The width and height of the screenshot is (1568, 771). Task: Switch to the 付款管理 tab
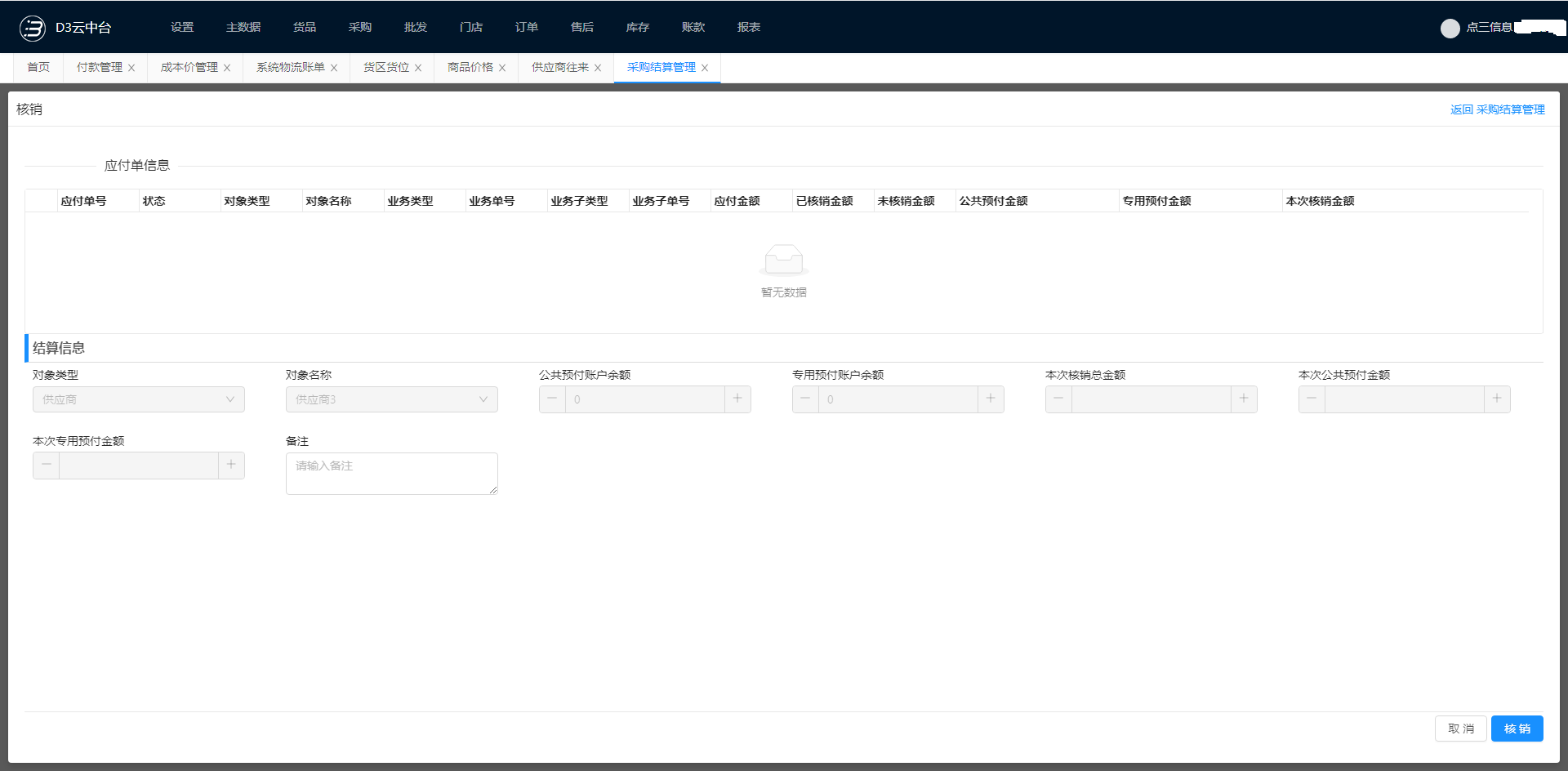[100, 67]
